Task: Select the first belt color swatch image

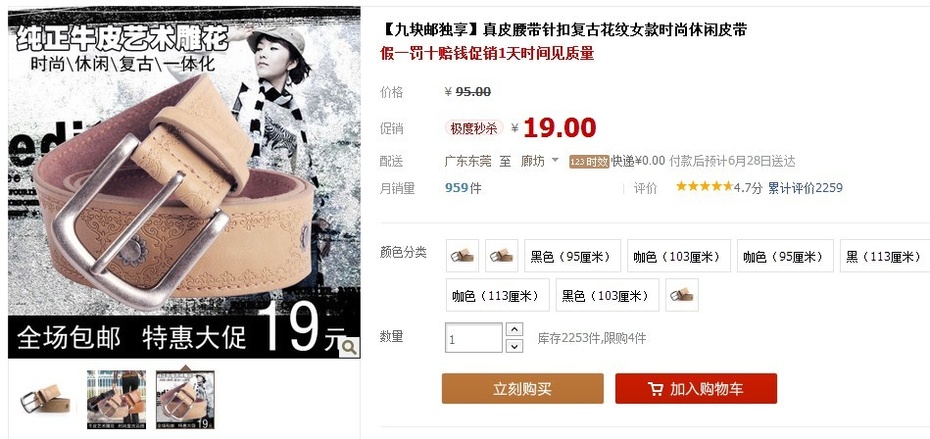Action: 462,256
